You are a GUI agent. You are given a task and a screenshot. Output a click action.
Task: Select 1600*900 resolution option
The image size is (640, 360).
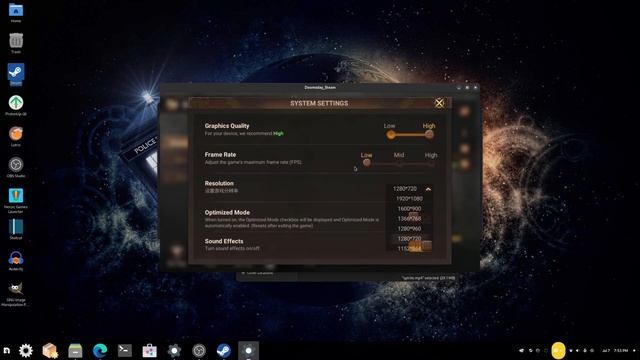click(x=409, y=209)
